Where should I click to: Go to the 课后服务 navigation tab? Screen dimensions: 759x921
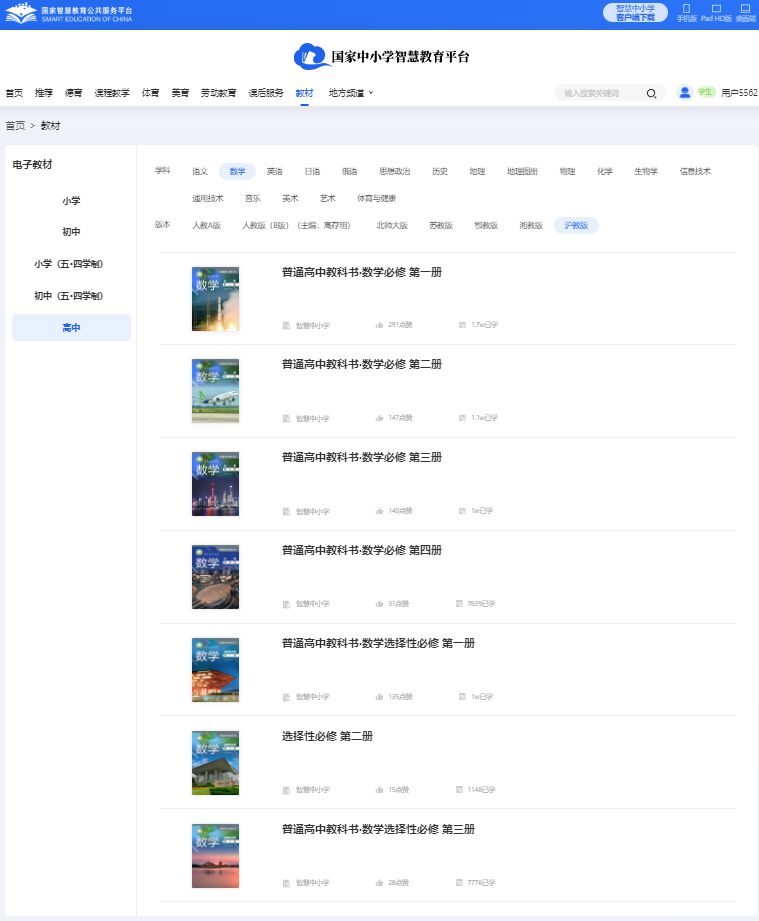point(266,93)
